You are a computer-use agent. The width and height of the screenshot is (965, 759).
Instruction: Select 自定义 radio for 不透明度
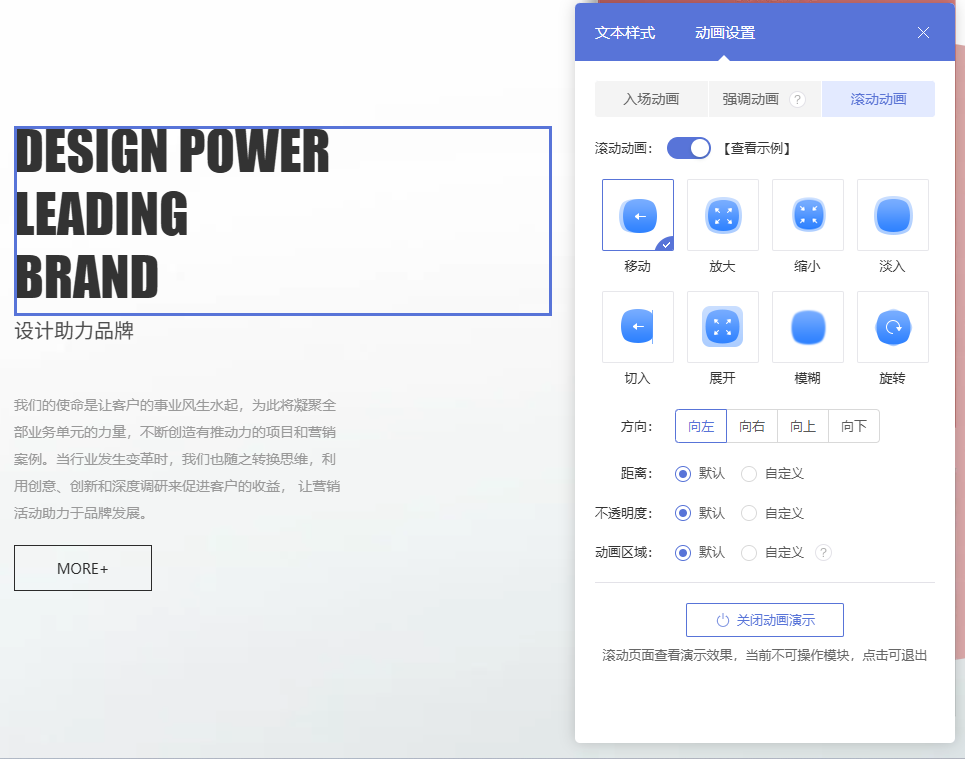tap(749, 513)
